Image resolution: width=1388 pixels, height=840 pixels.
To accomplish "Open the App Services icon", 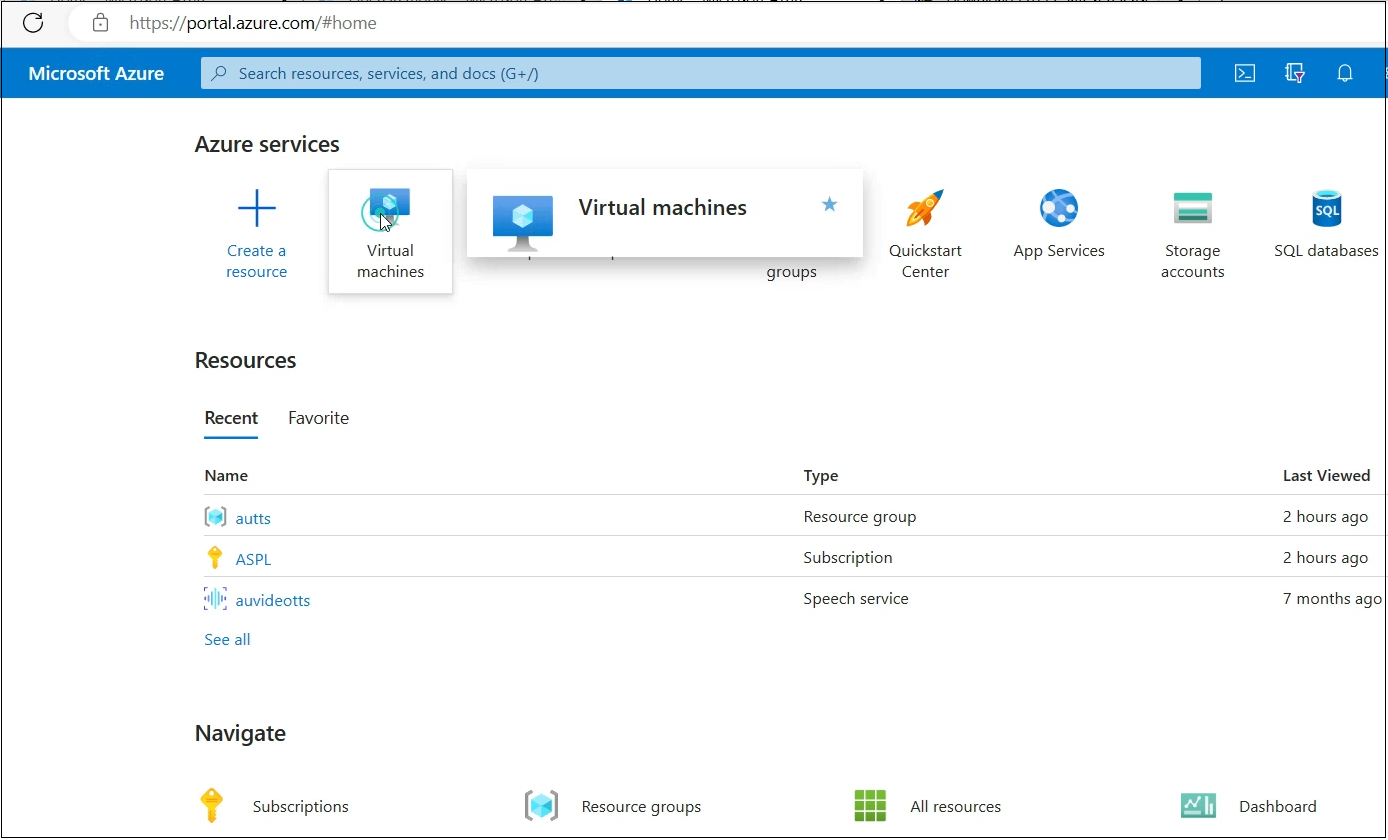I will 1059,208.
